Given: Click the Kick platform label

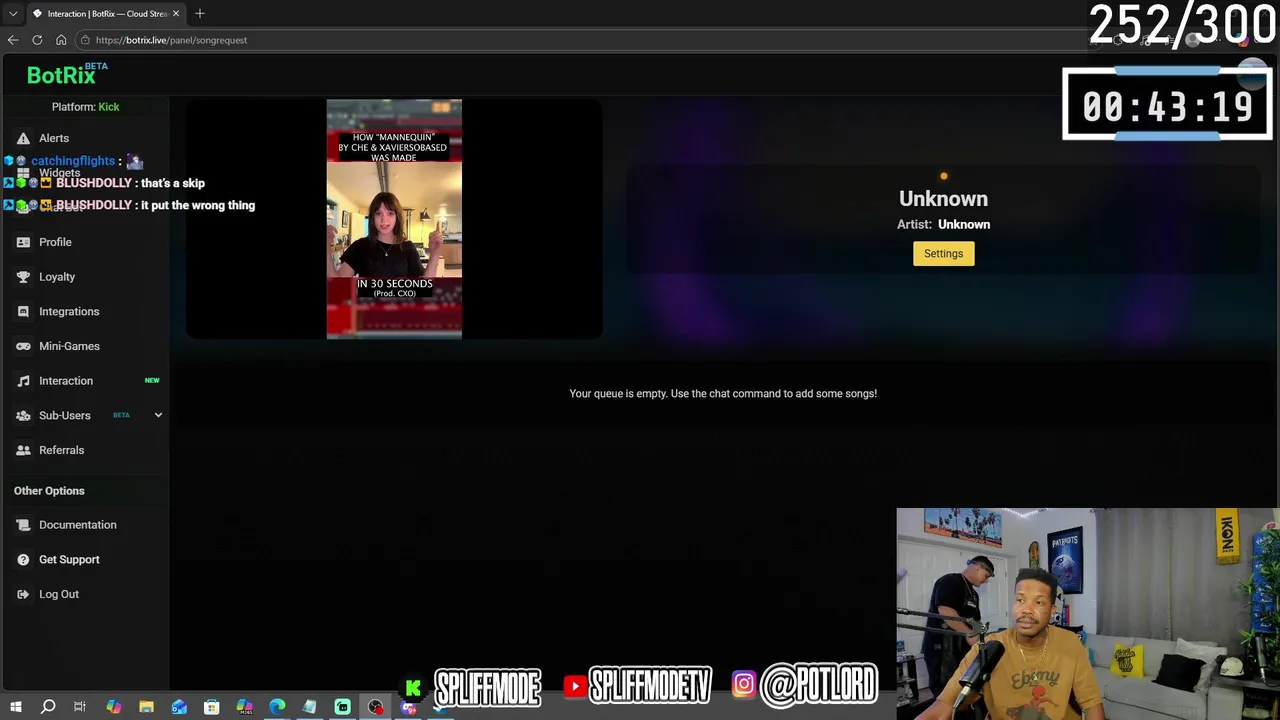Looking at the screenshot, I should [109, 107].
